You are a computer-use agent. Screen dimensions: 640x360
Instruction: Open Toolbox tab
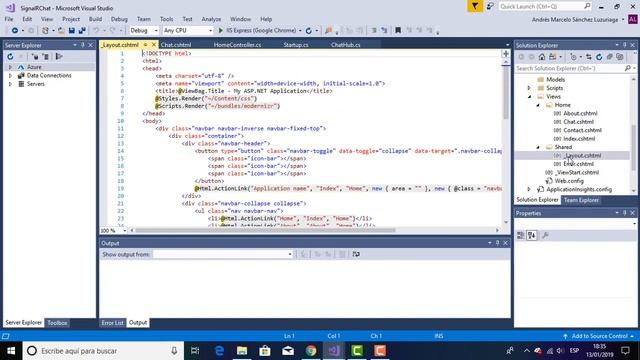coord(57,323)
